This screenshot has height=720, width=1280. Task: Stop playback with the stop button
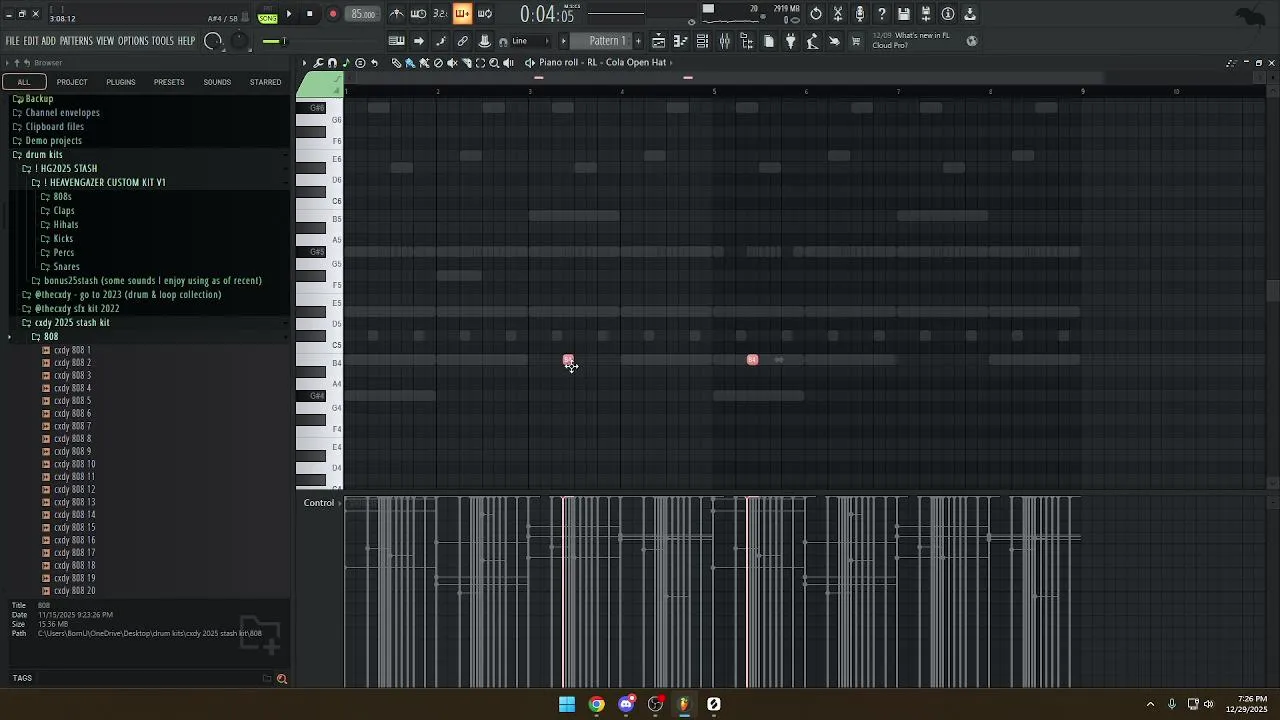click(310, 14)
